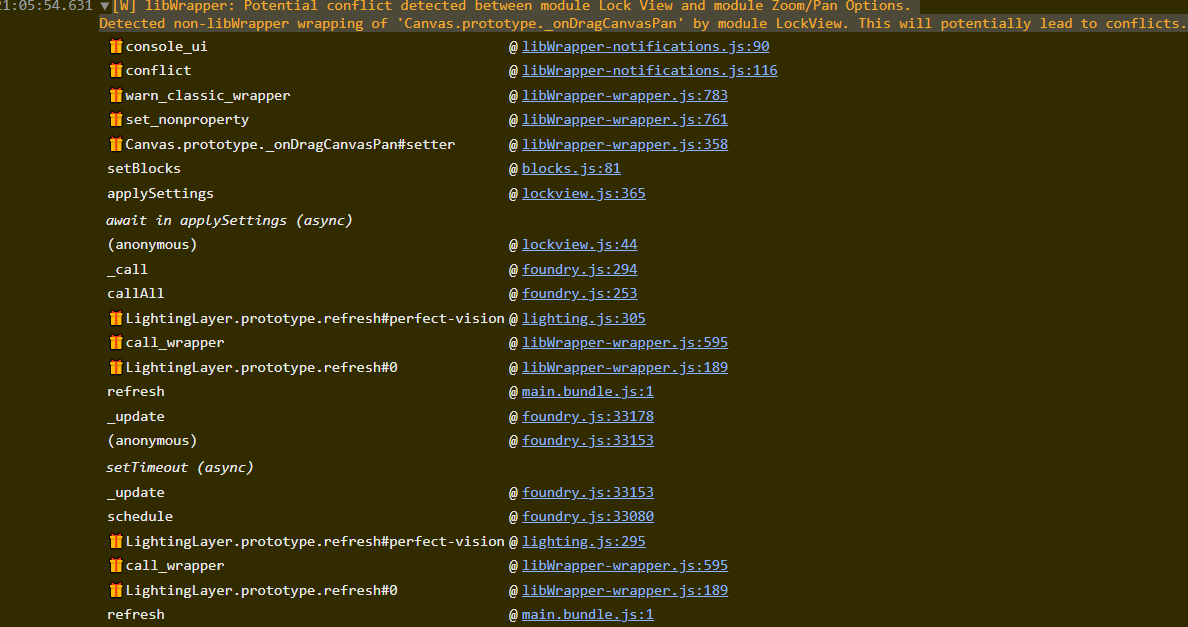Click the gift icon next to set_nonproperty
The width and height of the screenshot is (1188, 627).
click(116, 120)
